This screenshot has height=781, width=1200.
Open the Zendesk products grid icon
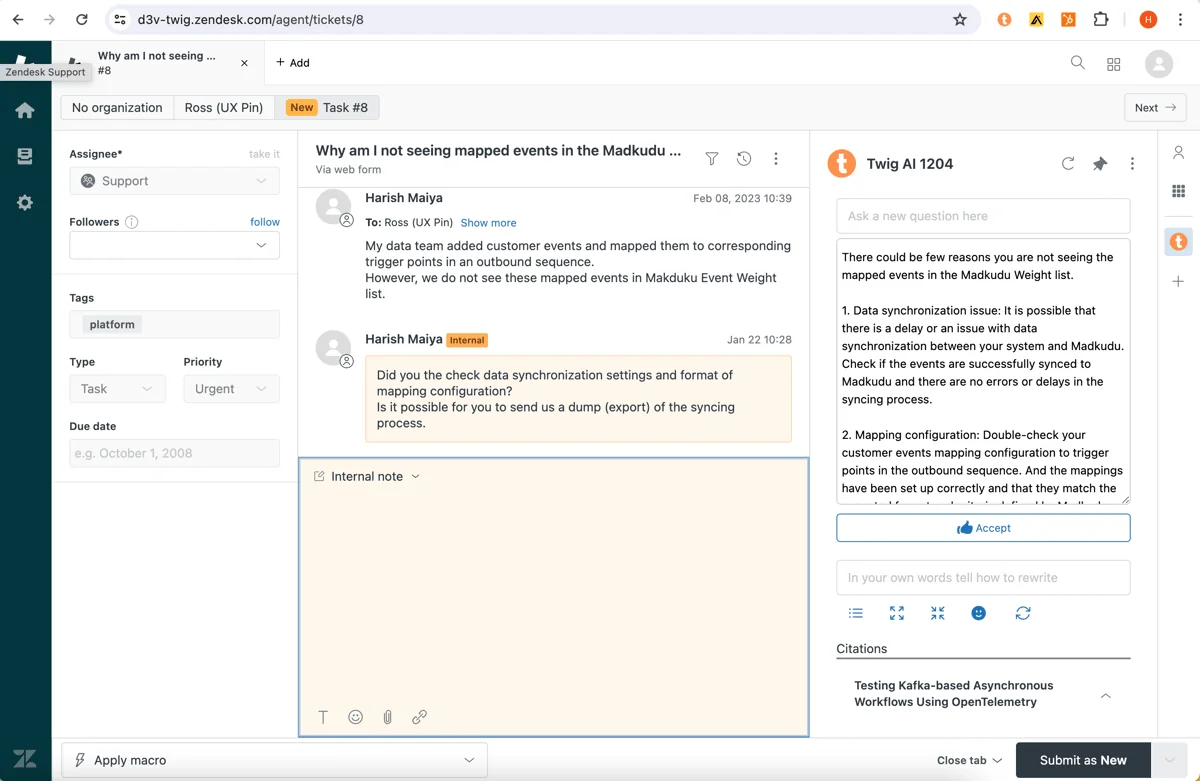1113,64
